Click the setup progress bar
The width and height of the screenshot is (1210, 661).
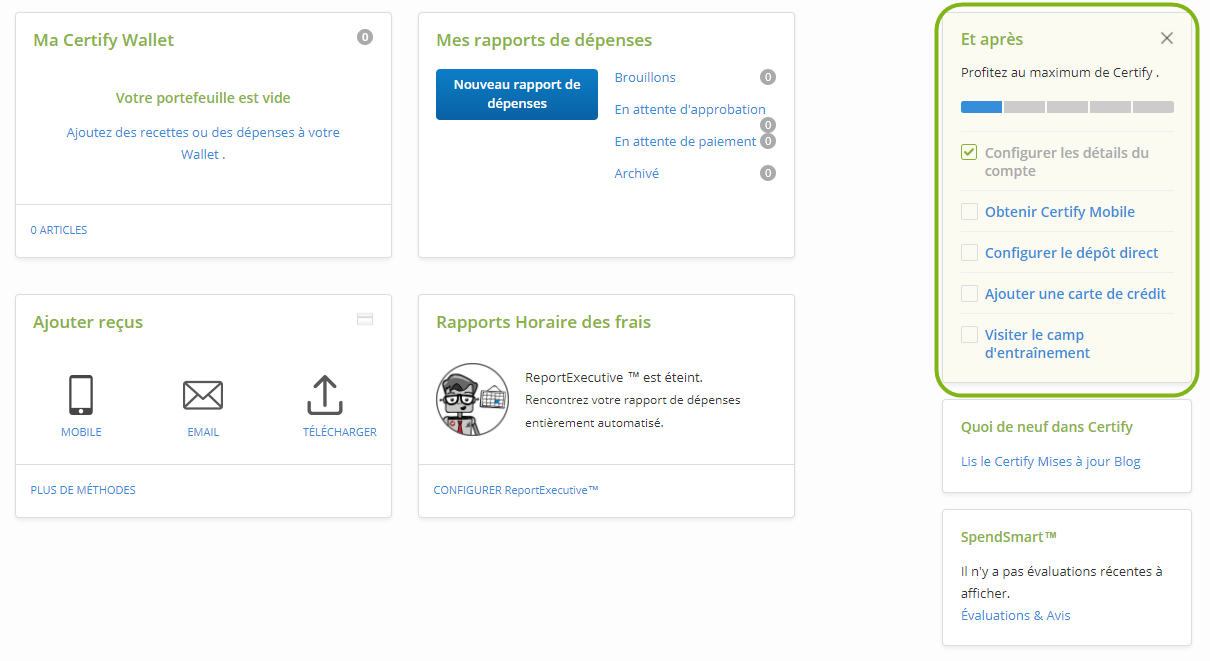(1067, 107)
